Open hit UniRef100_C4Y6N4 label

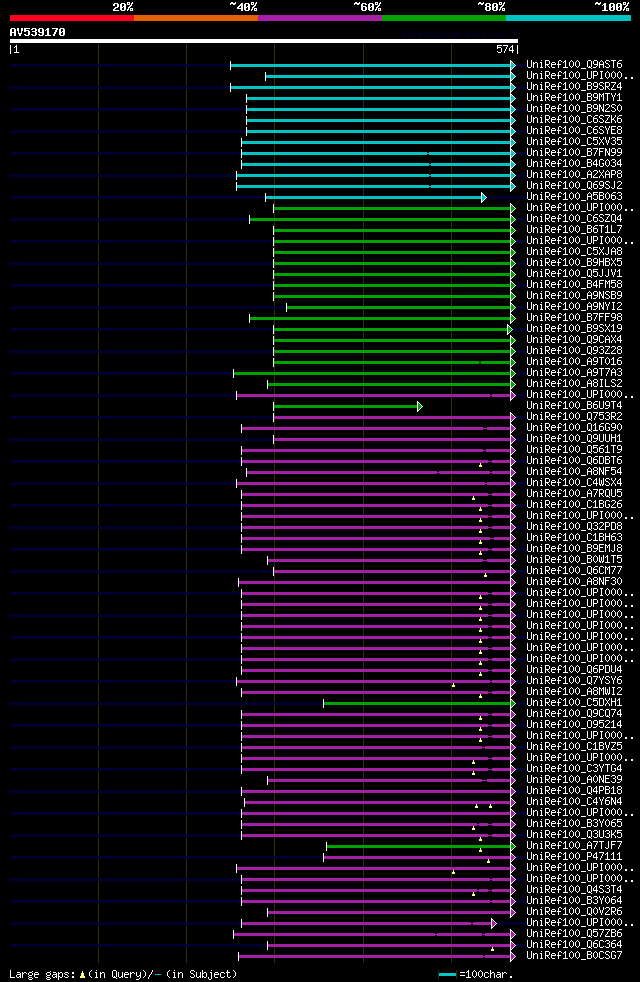[574, 802]
